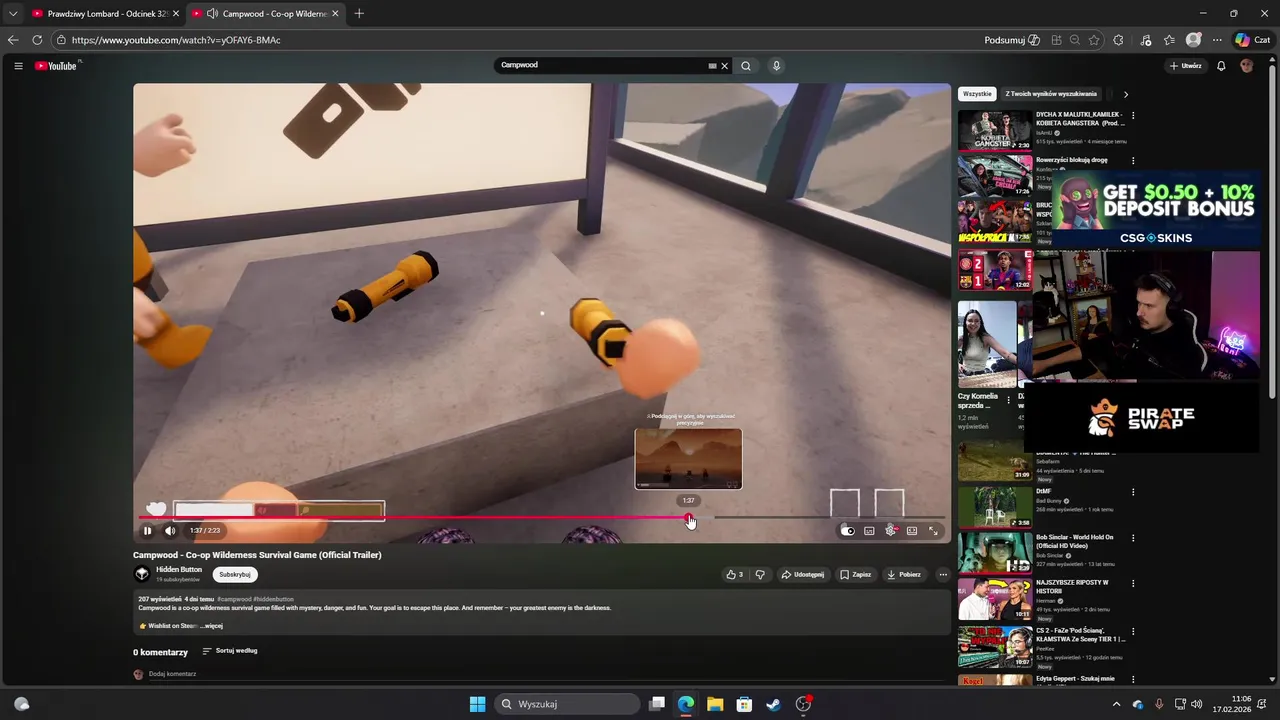Image resolution: width=1280 pixels, height=720 pixels.
Task: Open options for Rowerzyści blokują drogę video
Action: pyautogui.click(x=1133, y=161)
